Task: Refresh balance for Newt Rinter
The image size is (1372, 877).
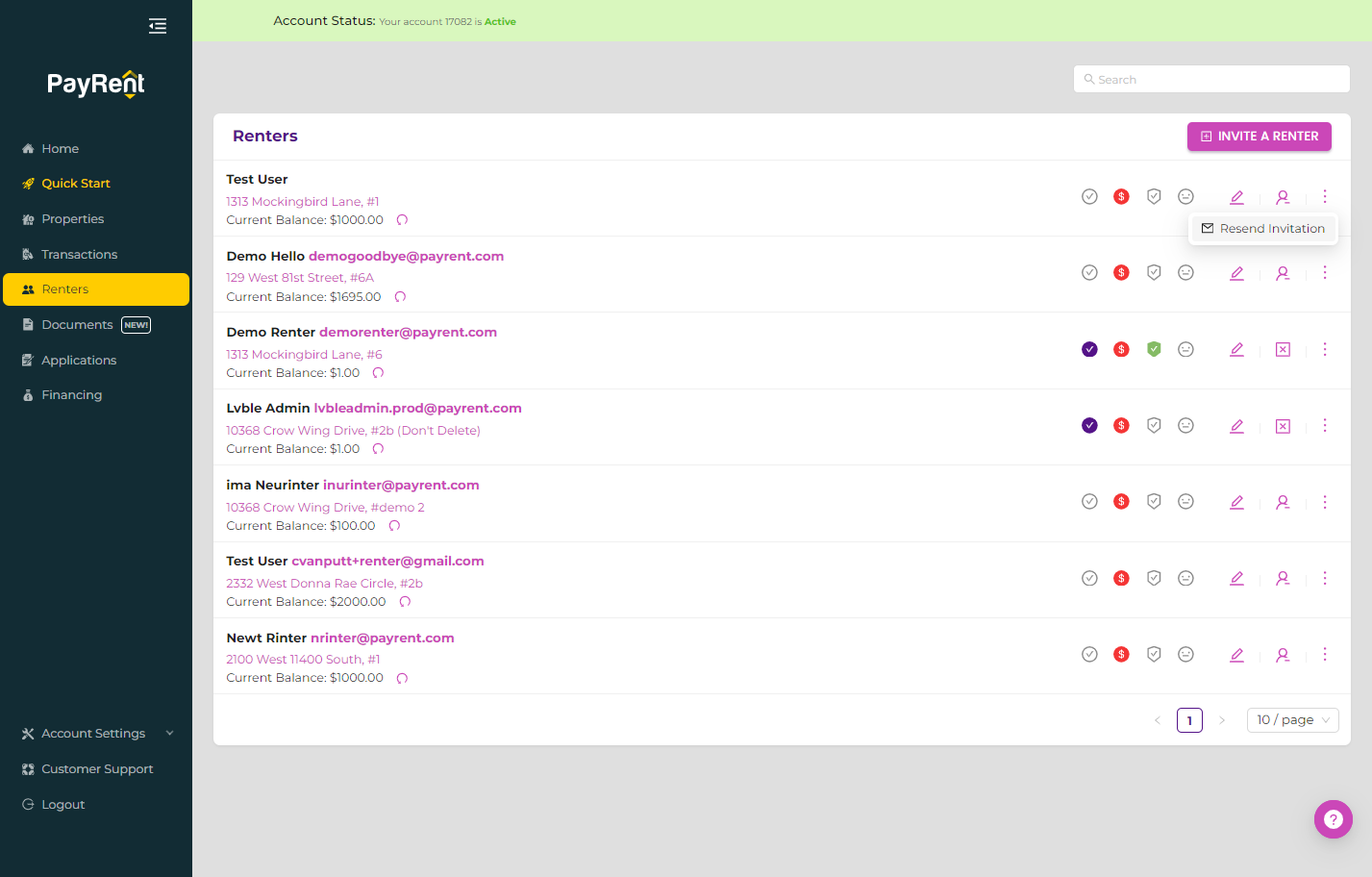Action: pyautogui.click(x=402, y=678)
